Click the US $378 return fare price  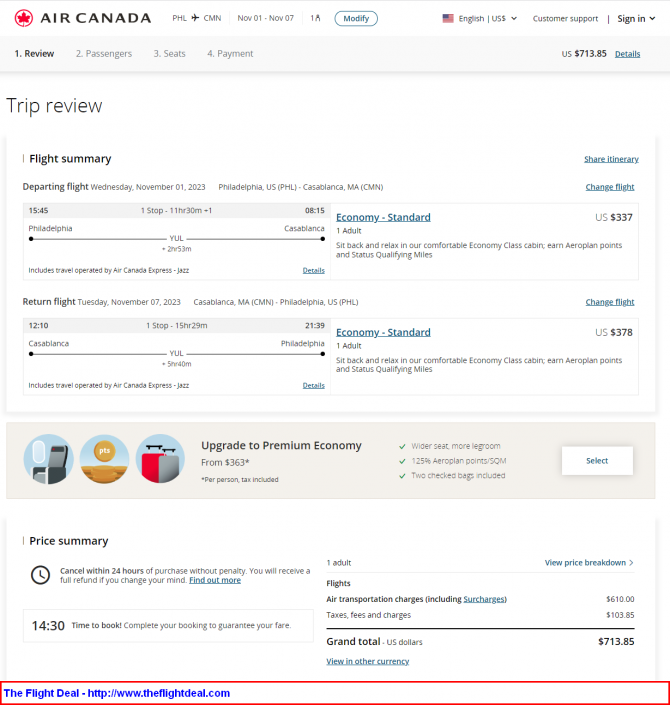(x=614, y=333)
